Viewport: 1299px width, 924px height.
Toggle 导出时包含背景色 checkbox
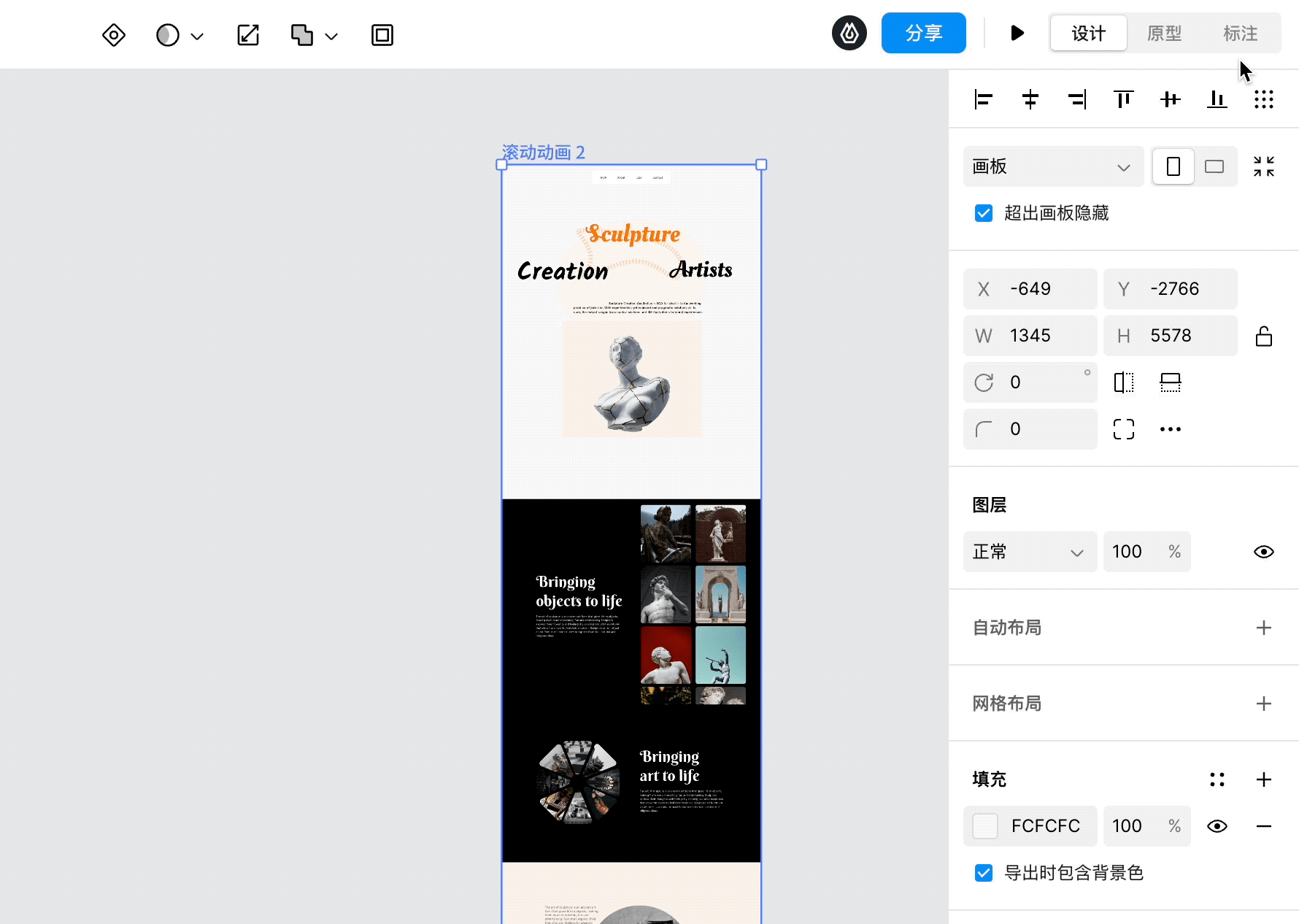click(984, 873)
